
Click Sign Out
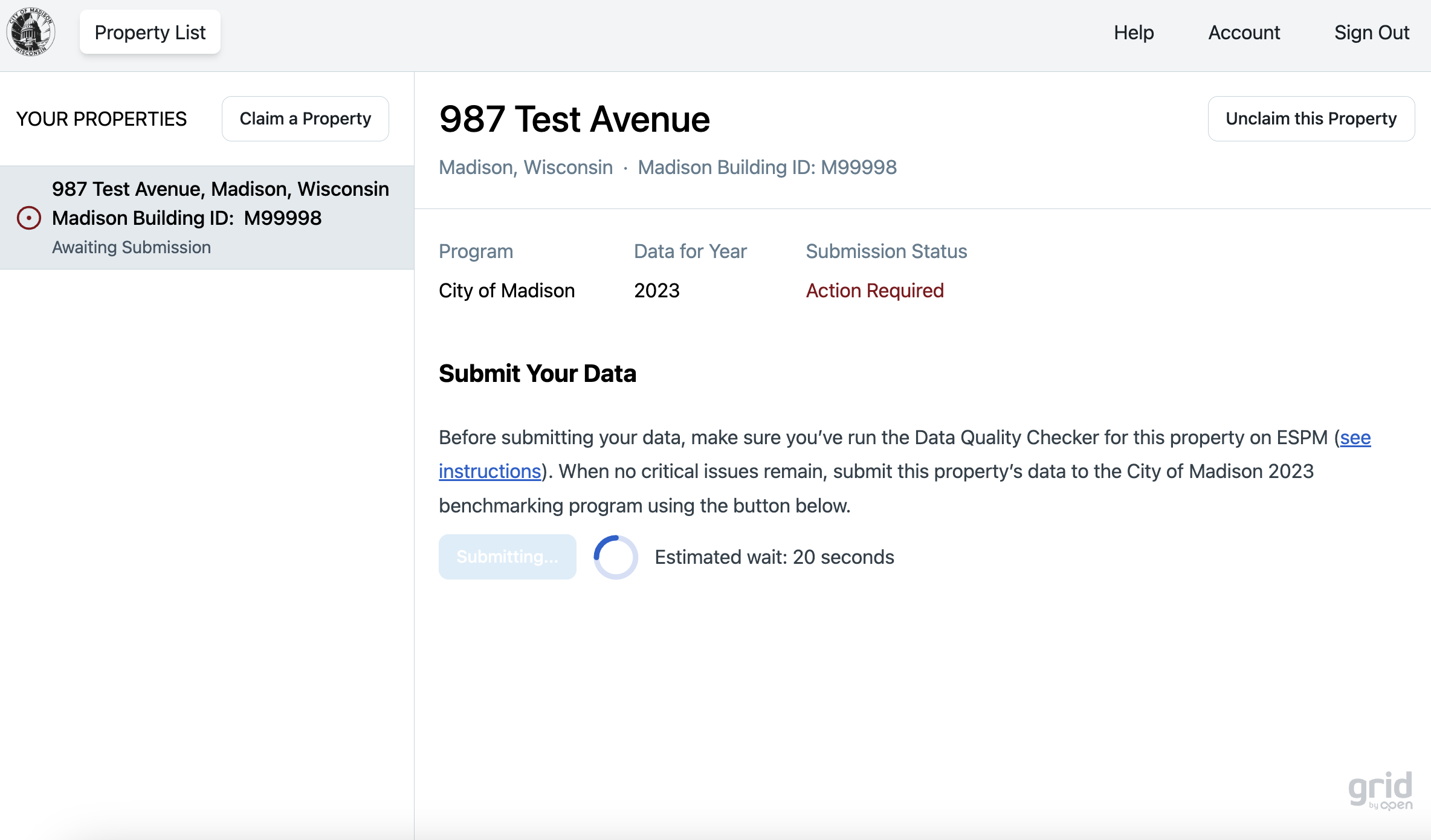point(1371,33)
